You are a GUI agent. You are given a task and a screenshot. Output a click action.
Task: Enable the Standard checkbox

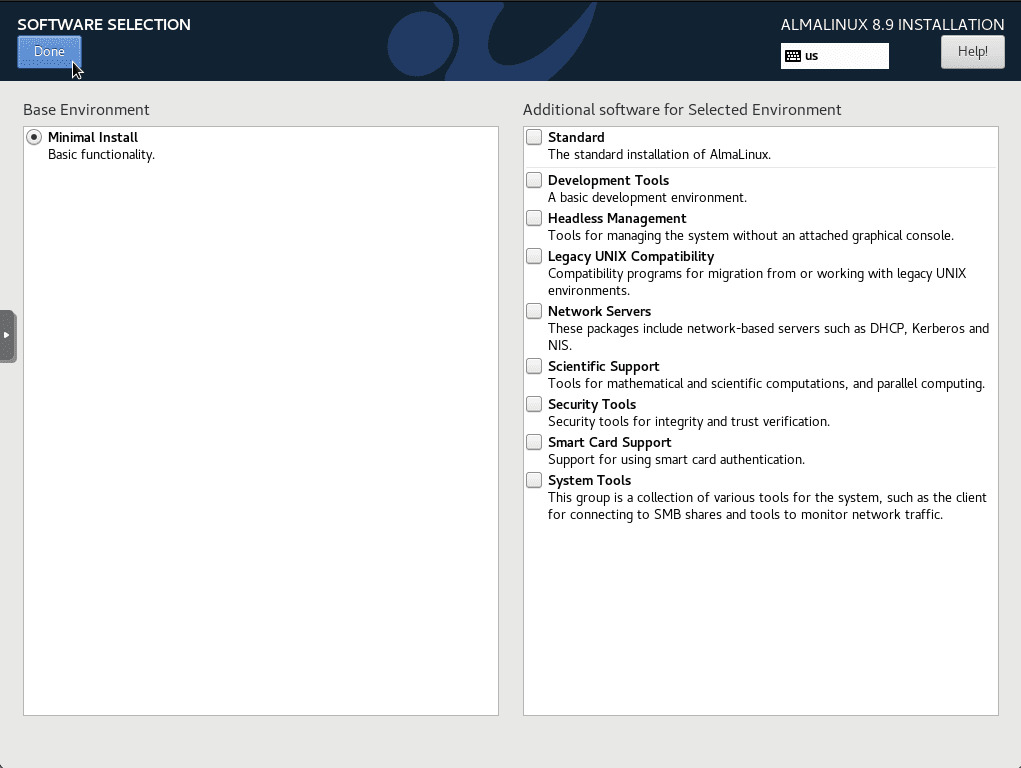pos(535,138)
